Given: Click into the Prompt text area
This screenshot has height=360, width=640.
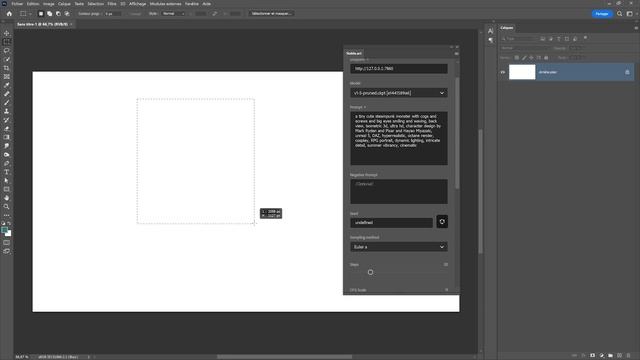Looking at the screenshot, I should click(x=399, y=138).
